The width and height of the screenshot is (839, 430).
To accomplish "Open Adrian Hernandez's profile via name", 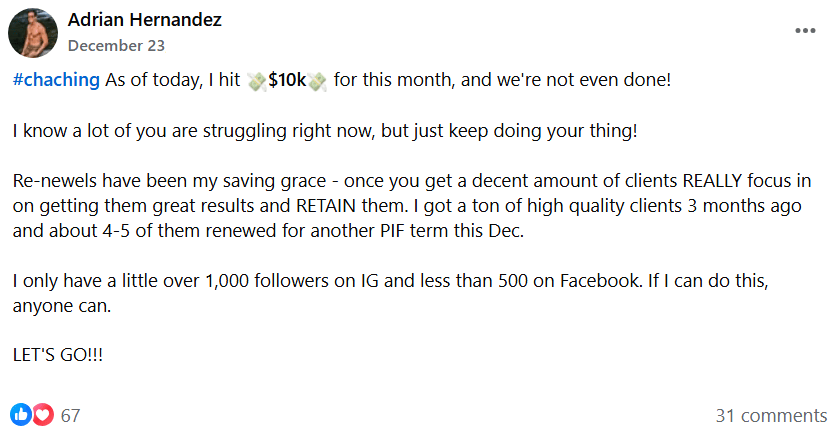I will (144, 20).
